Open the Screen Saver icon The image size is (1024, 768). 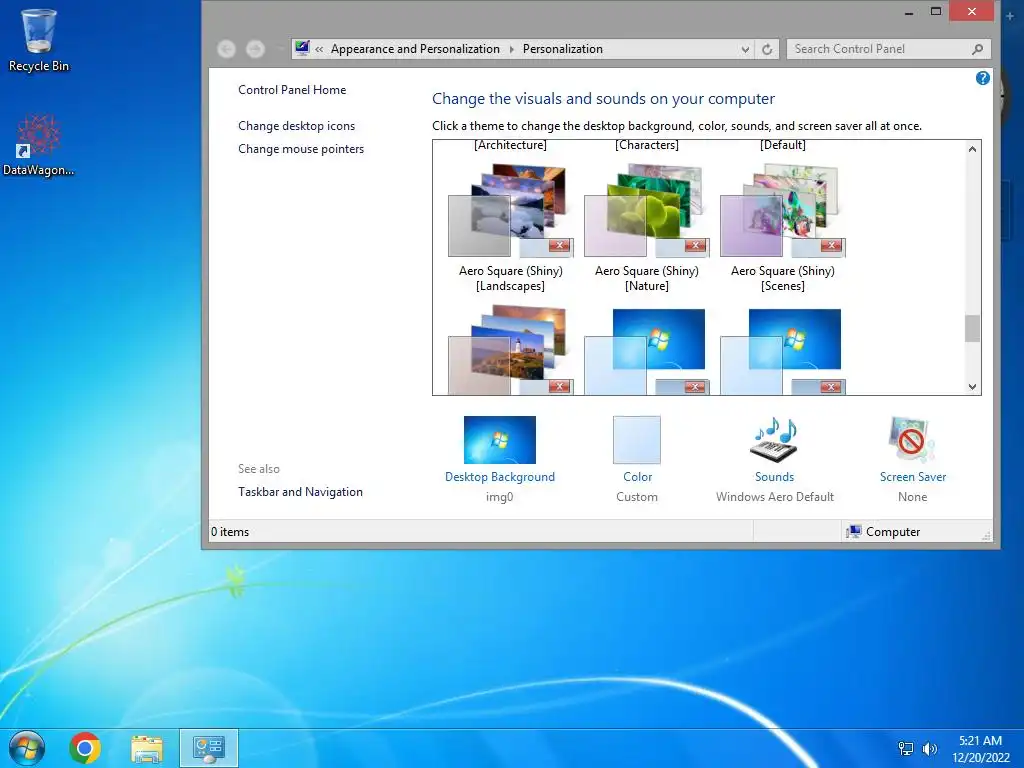pos(912,440)
